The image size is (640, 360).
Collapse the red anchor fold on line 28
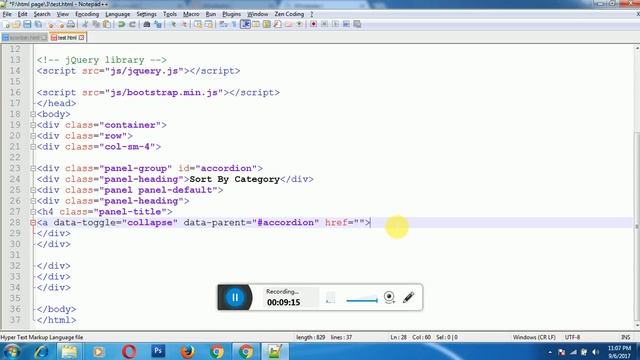(33, 222)
